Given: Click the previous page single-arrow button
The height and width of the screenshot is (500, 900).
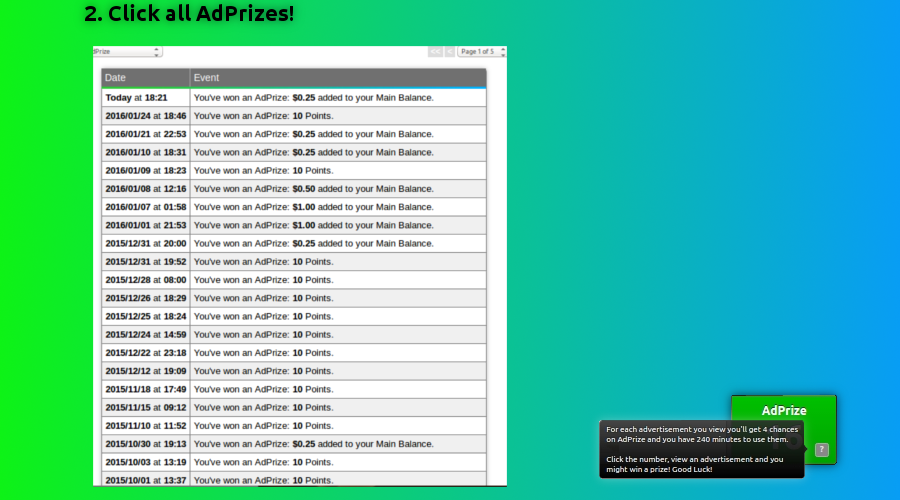Looking at the screenshot, I should (x=450, y=52).
